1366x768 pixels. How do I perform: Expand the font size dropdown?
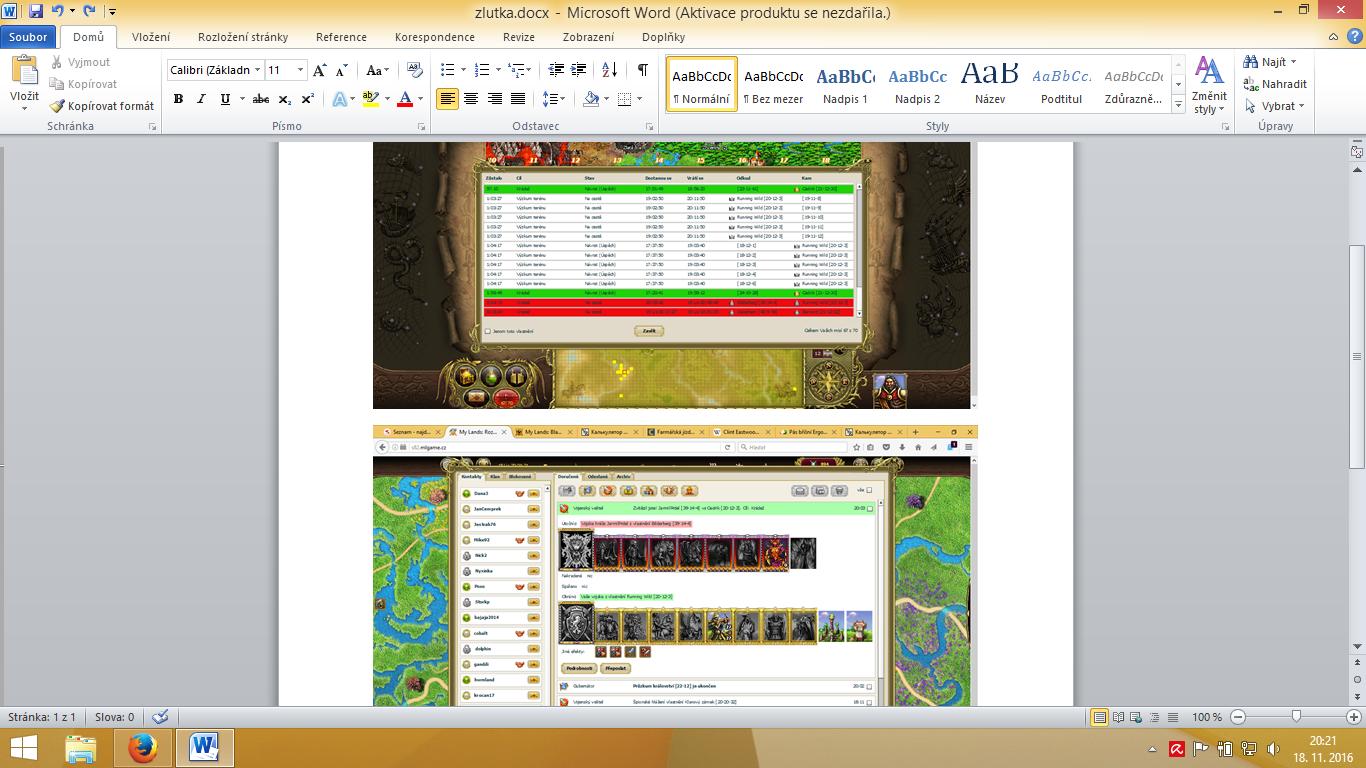[x=301, y=70]
